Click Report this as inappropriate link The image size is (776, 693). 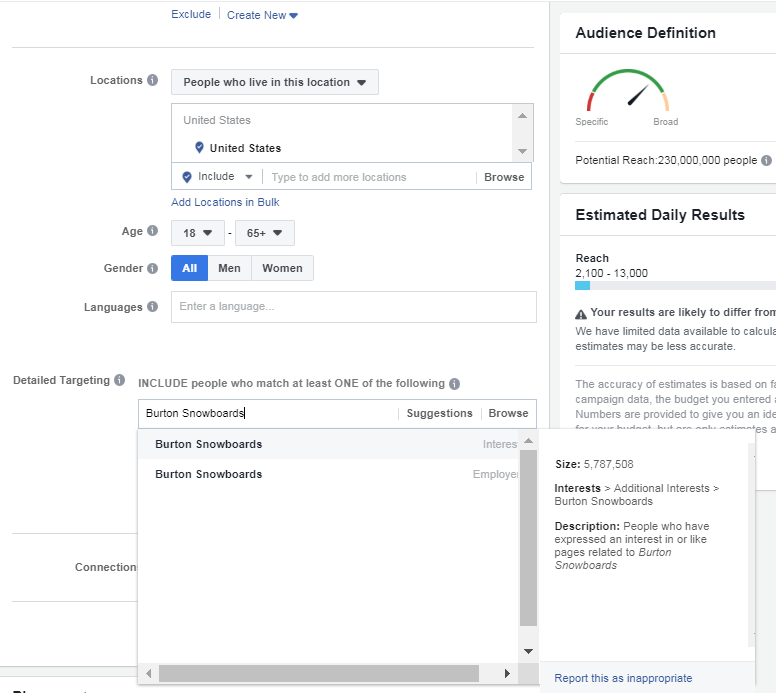point(623,678)
